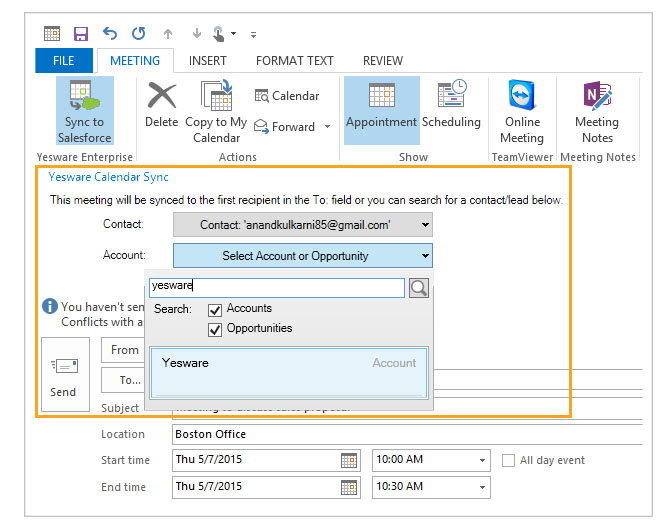Open the touch mode dropdown arrow
This screenshot has width=668, height=525.
tap(233, 33)
